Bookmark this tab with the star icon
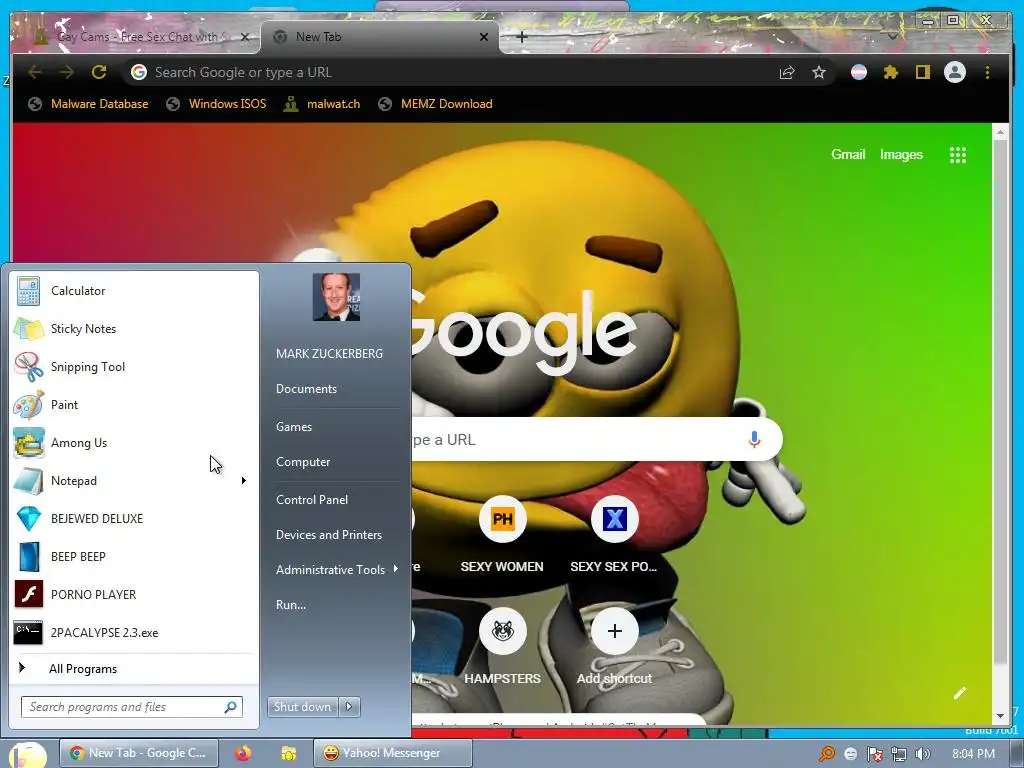Image resolution: width=1024 pixels, height=768 pixels. [x=819, y=72]
